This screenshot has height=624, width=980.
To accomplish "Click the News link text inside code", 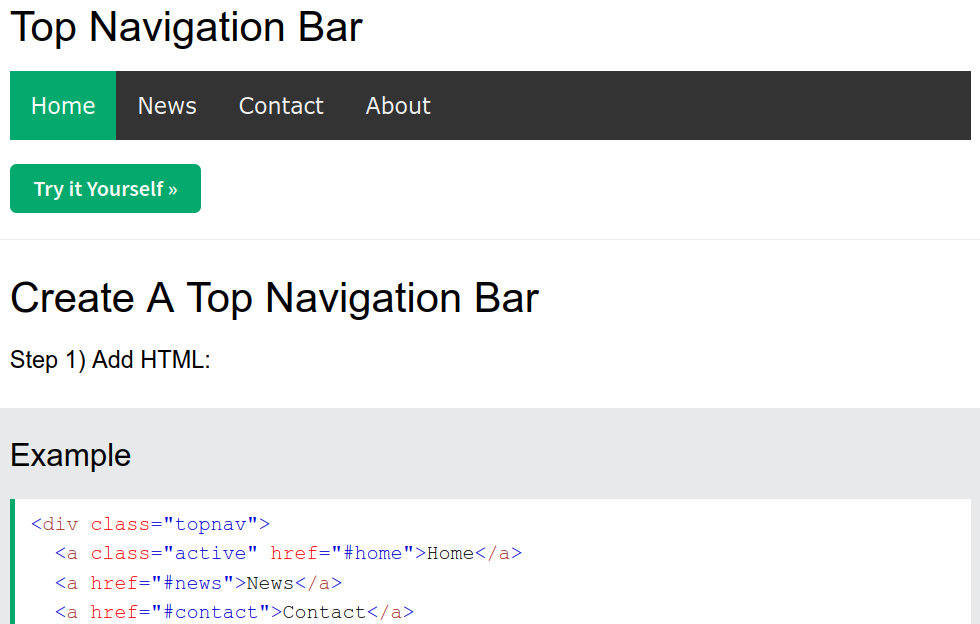I will 270,583.
